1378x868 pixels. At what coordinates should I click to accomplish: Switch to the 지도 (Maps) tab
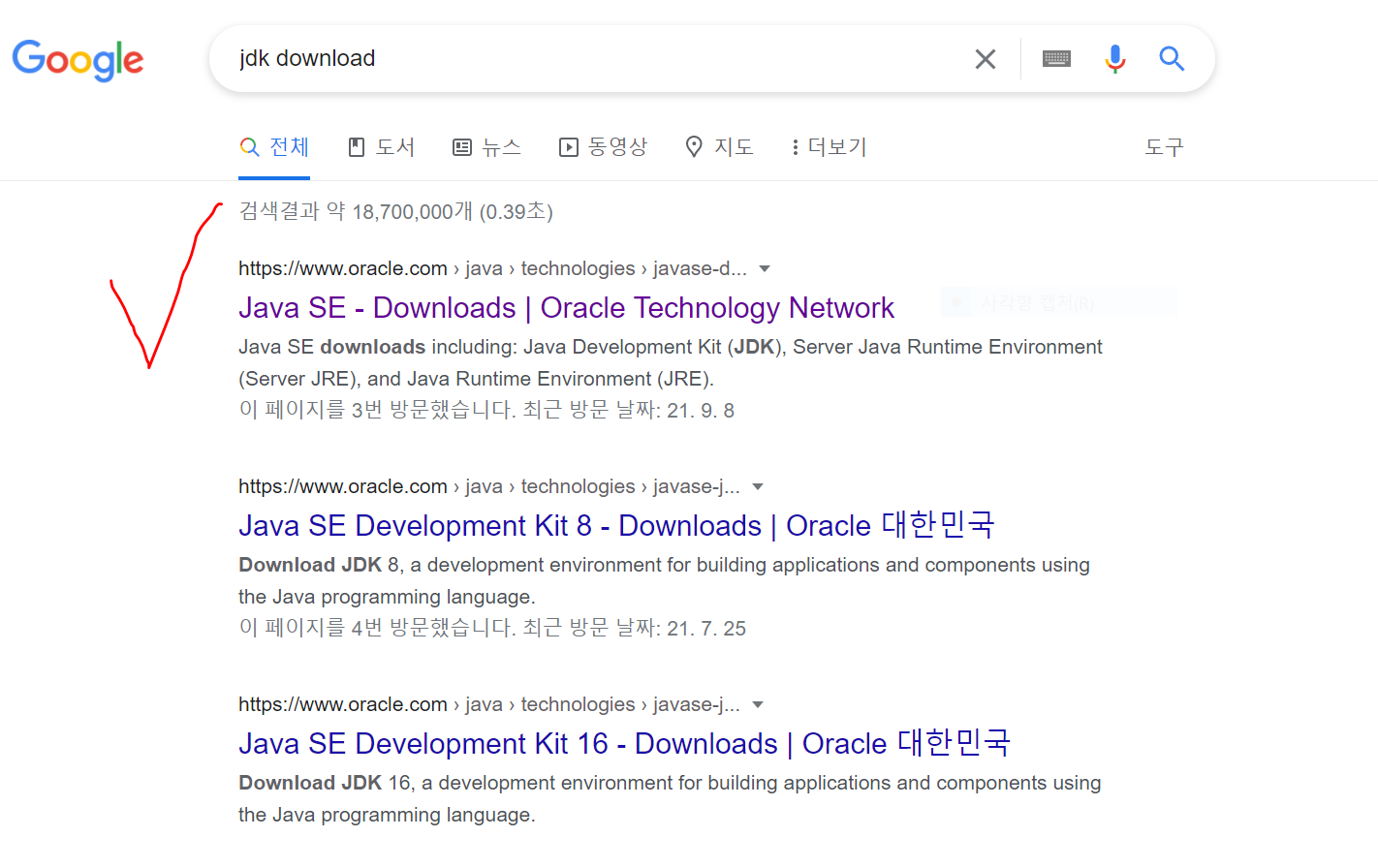(719, 147)
